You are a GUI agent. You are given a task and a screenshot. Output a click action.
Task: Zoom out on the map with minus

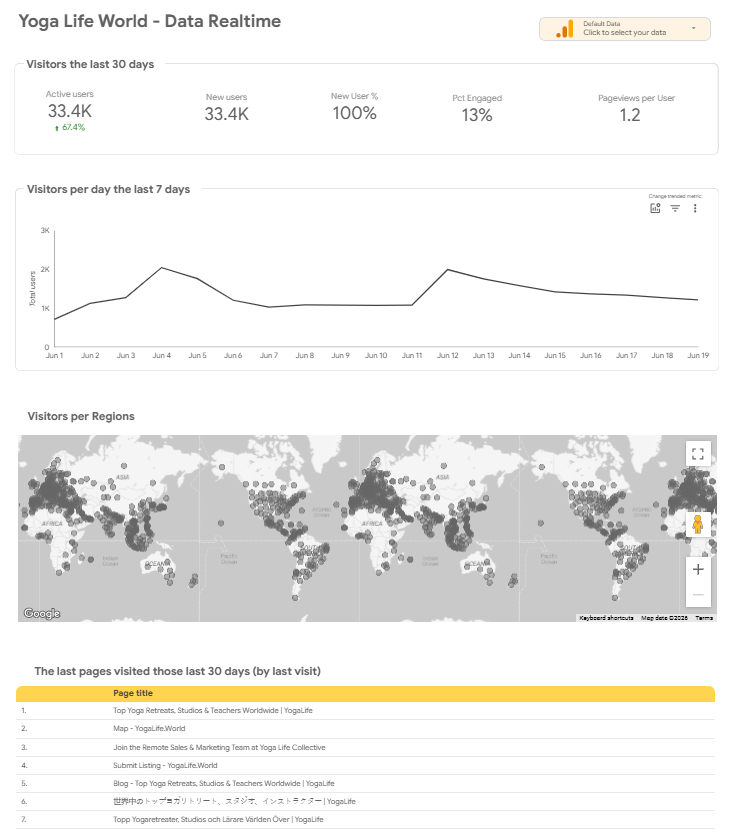(698, 594)
